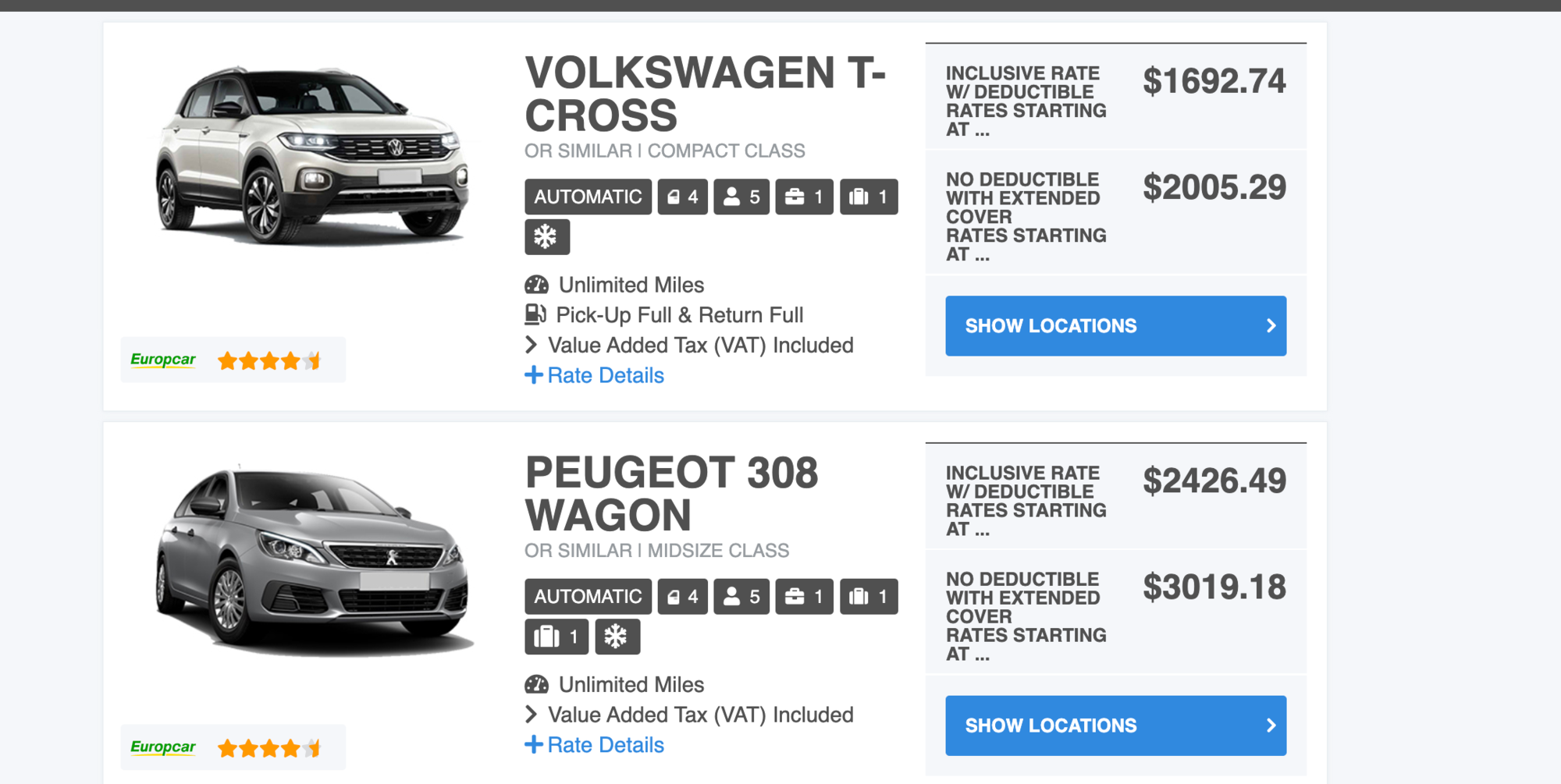
Task: Expand the VAT Included chevron for Volkswagen T-Cross
Action: pyautogui.click(x=532, y=345)
